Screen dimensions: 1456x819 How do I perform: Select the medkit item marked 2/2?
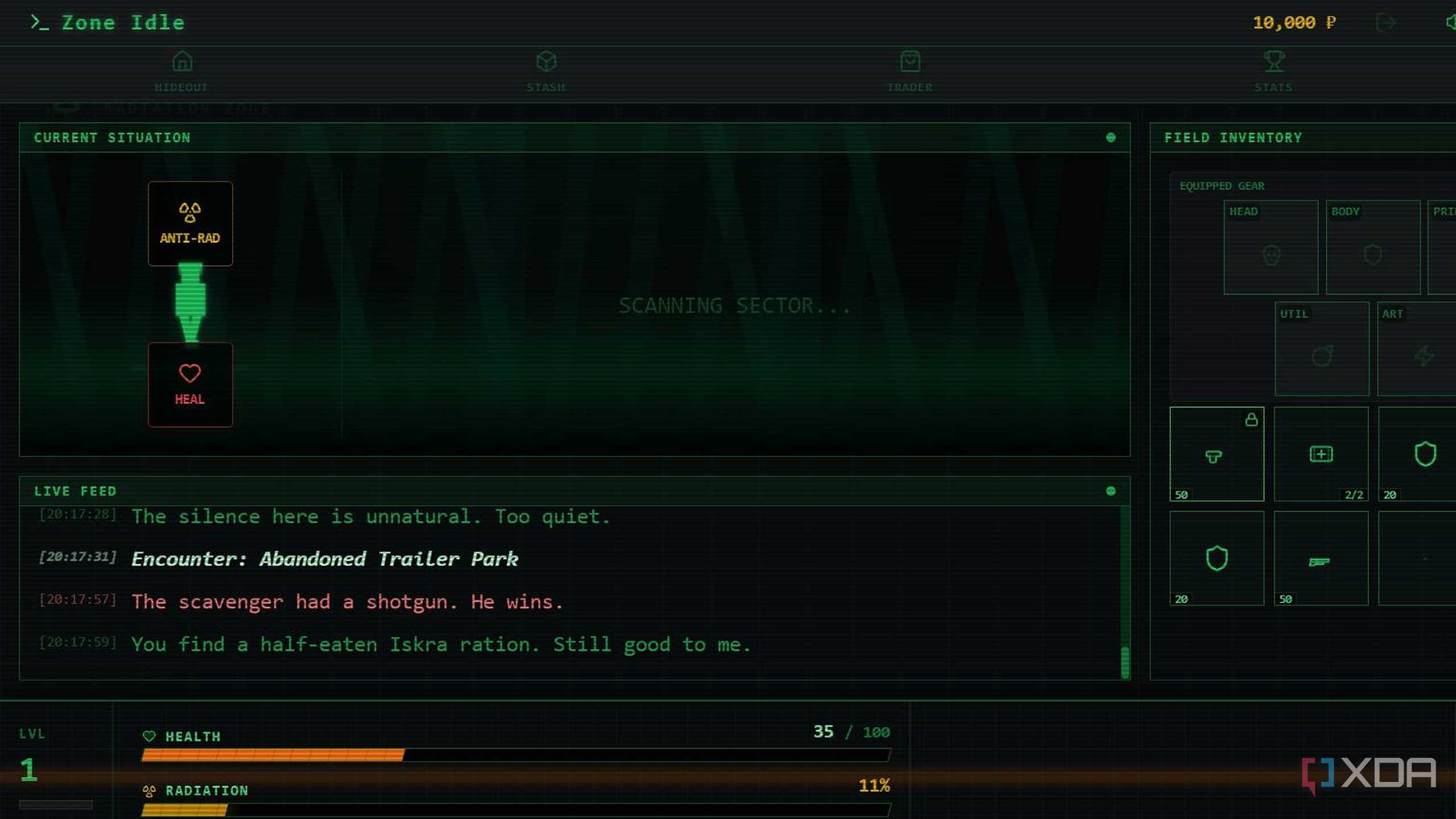(x=1321, y=454)
